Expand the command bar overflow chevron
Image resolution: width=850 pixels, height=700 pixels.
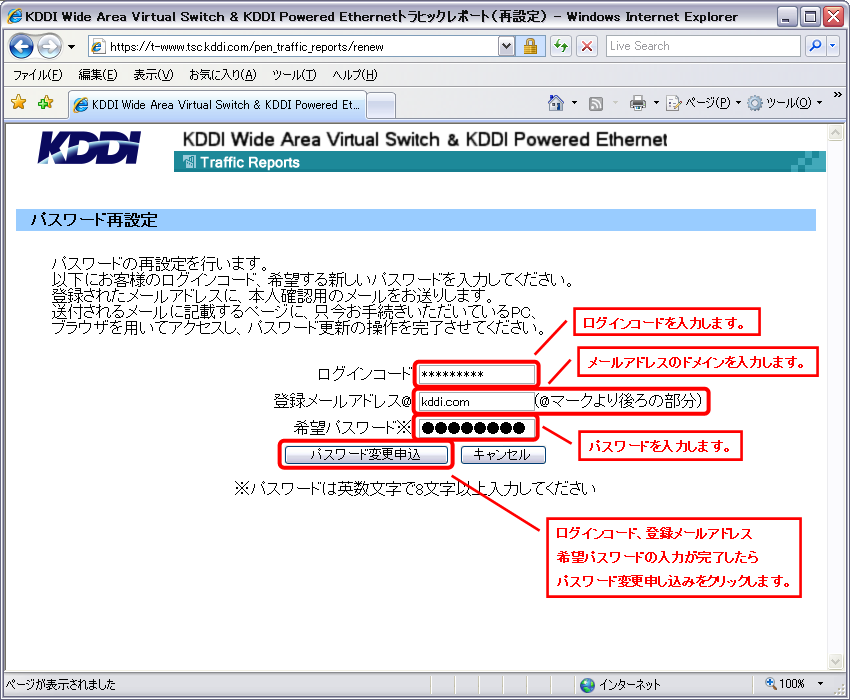point(838,94)
